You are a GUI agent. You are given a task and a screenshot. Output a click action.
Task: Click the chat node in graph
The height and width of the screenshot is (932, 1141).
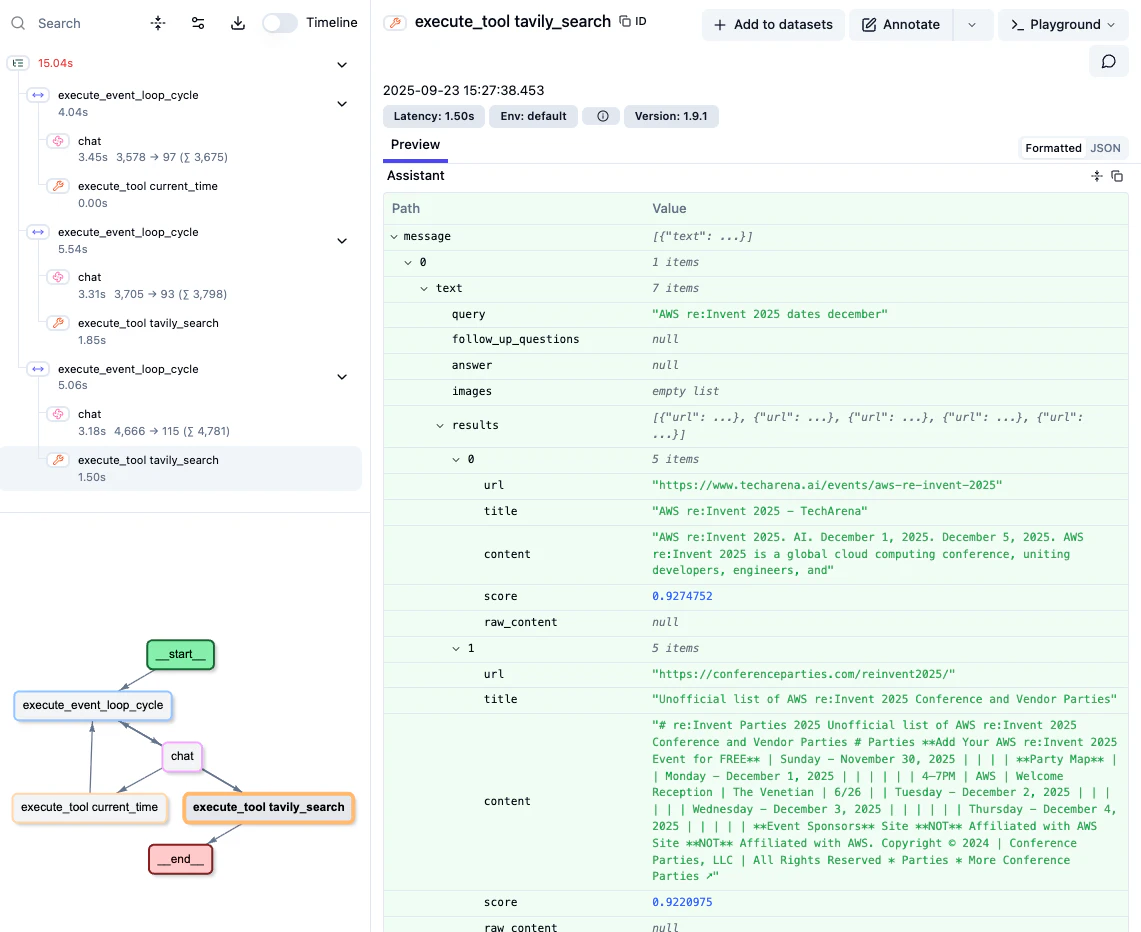182,757
